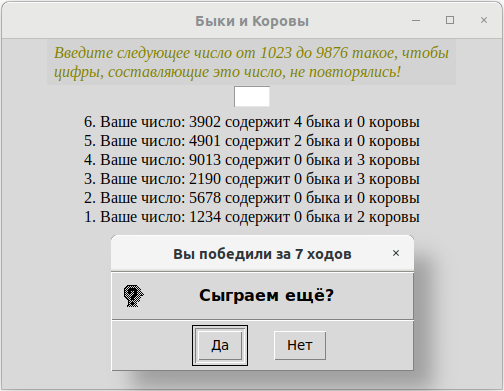Close the 'Вы победили за 7 ходов' dialog
Image resolution: width=504 pixels, height=391 pixels.
[x=396, y=253]
